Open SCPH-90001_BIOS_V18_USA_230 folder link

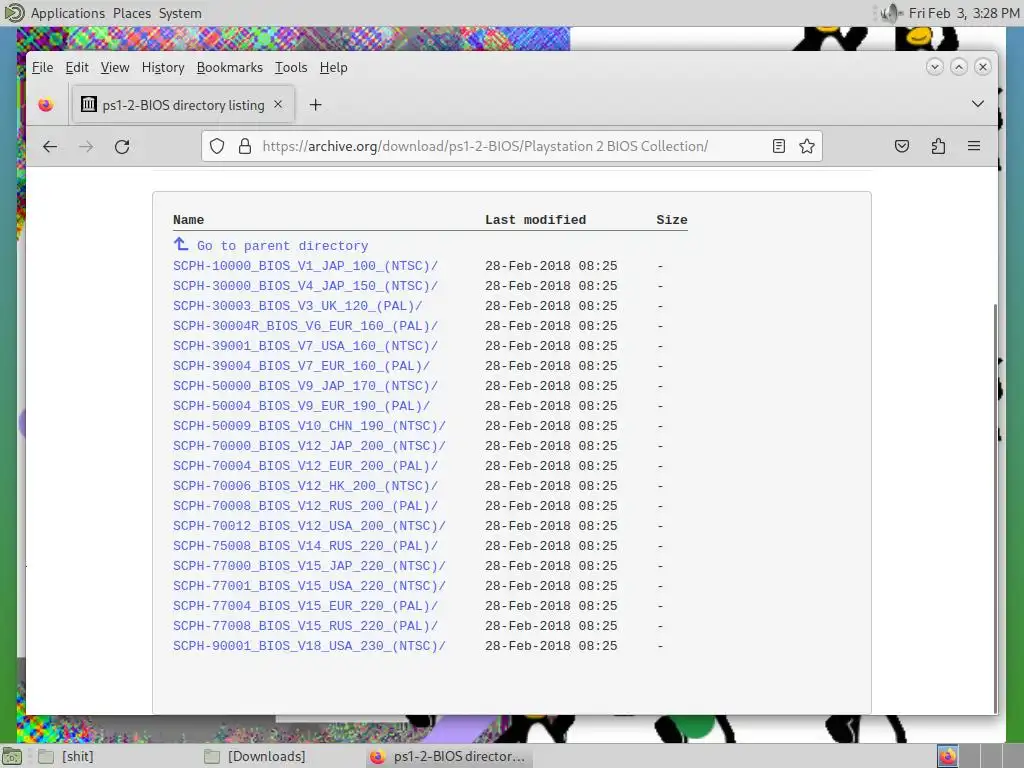click(x=310, y=646)
